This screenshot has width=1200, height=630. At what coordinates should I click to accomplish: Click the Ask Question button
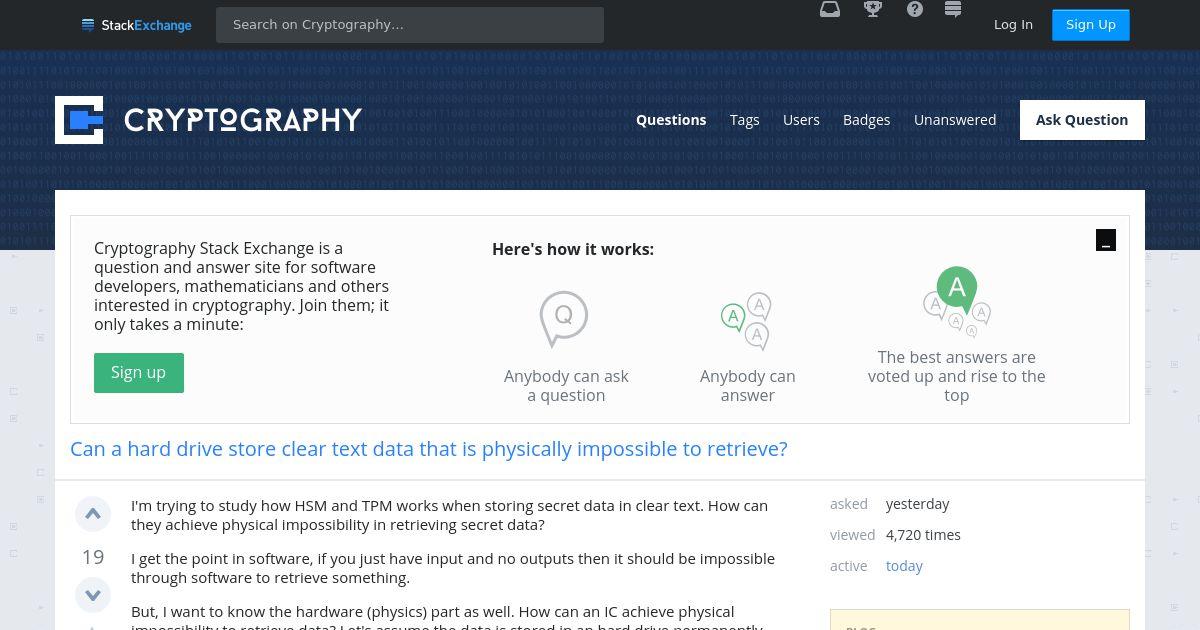(1082, 120)
